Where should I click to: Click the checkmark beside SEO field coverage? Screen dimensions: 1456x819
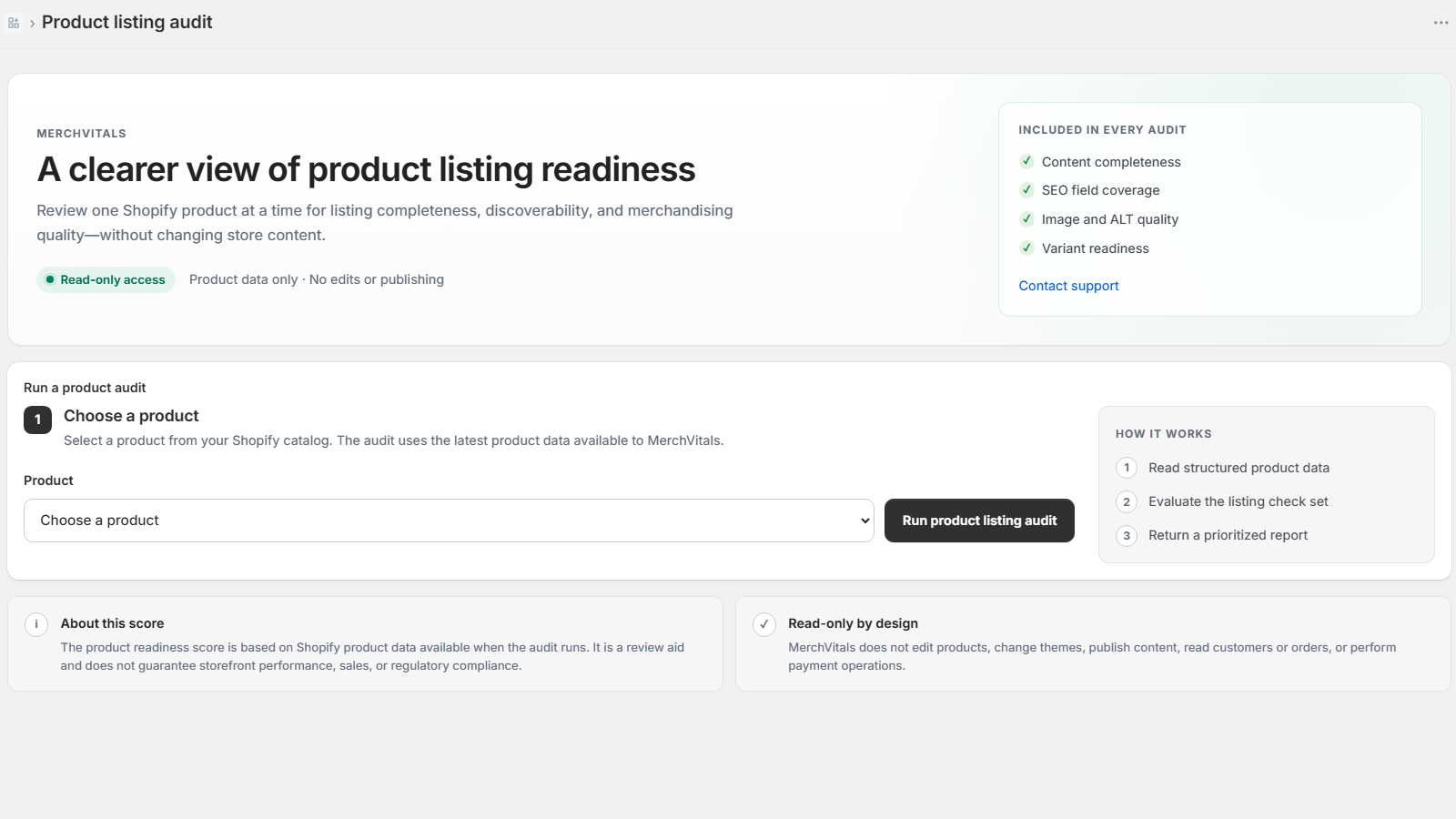(x=1026, y=189)
